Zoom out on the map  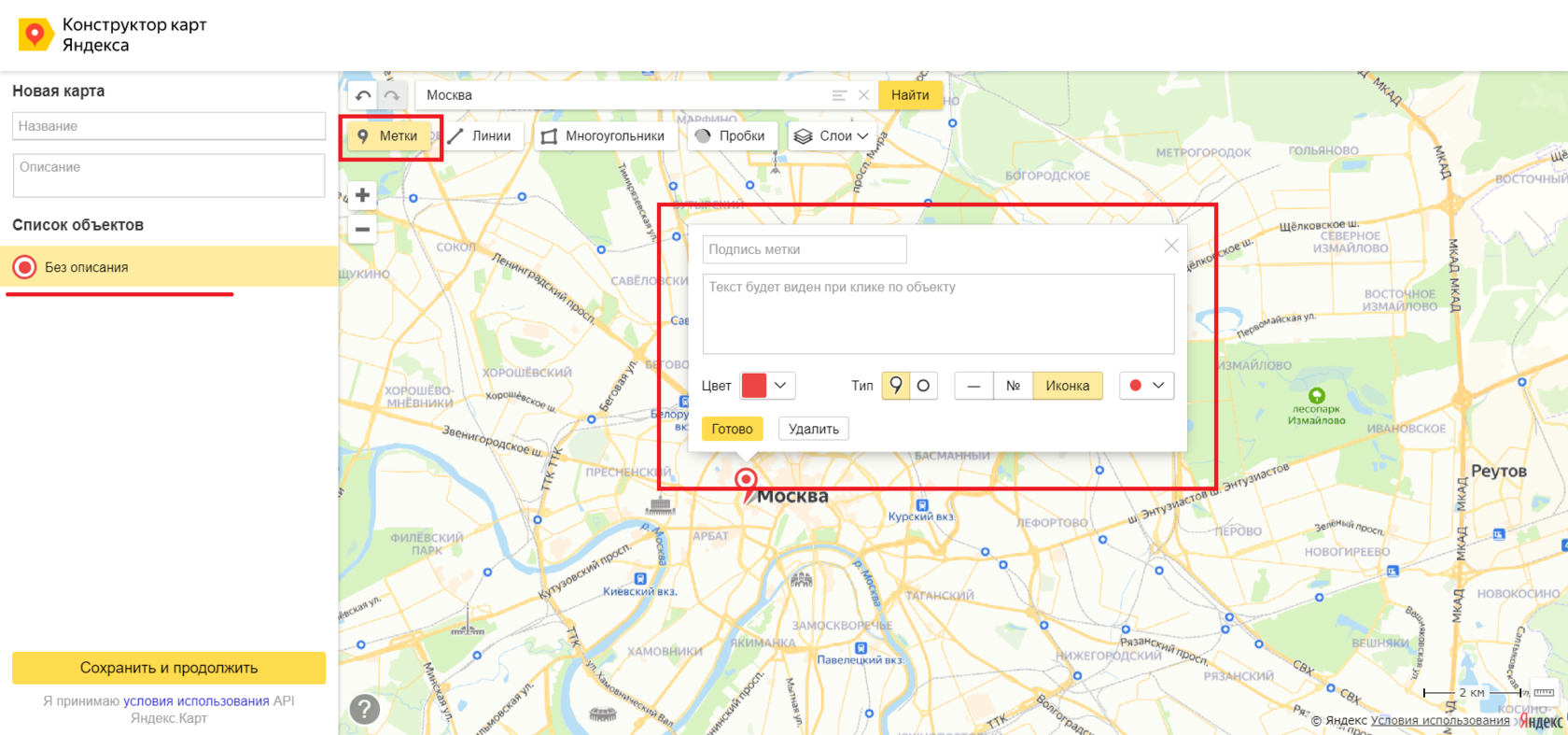(x=362, y=229)
